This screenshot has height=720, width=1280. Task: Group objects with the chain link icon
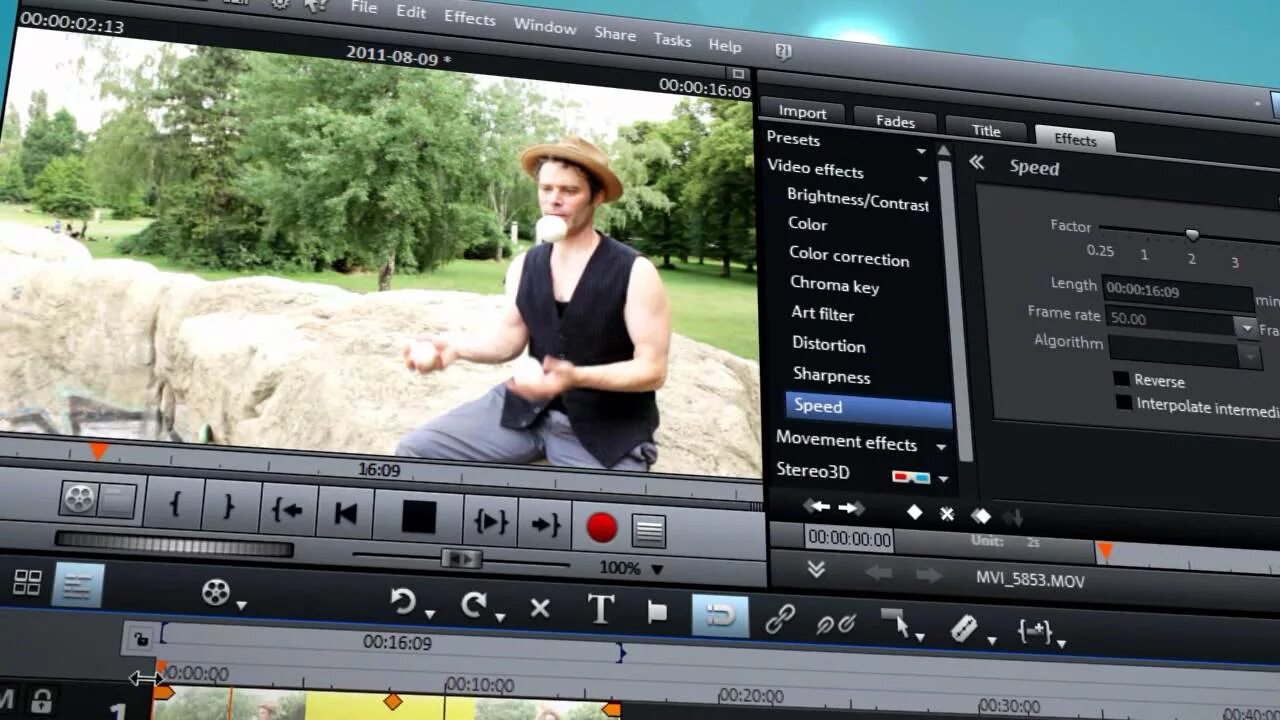click(x=780, y=619)
